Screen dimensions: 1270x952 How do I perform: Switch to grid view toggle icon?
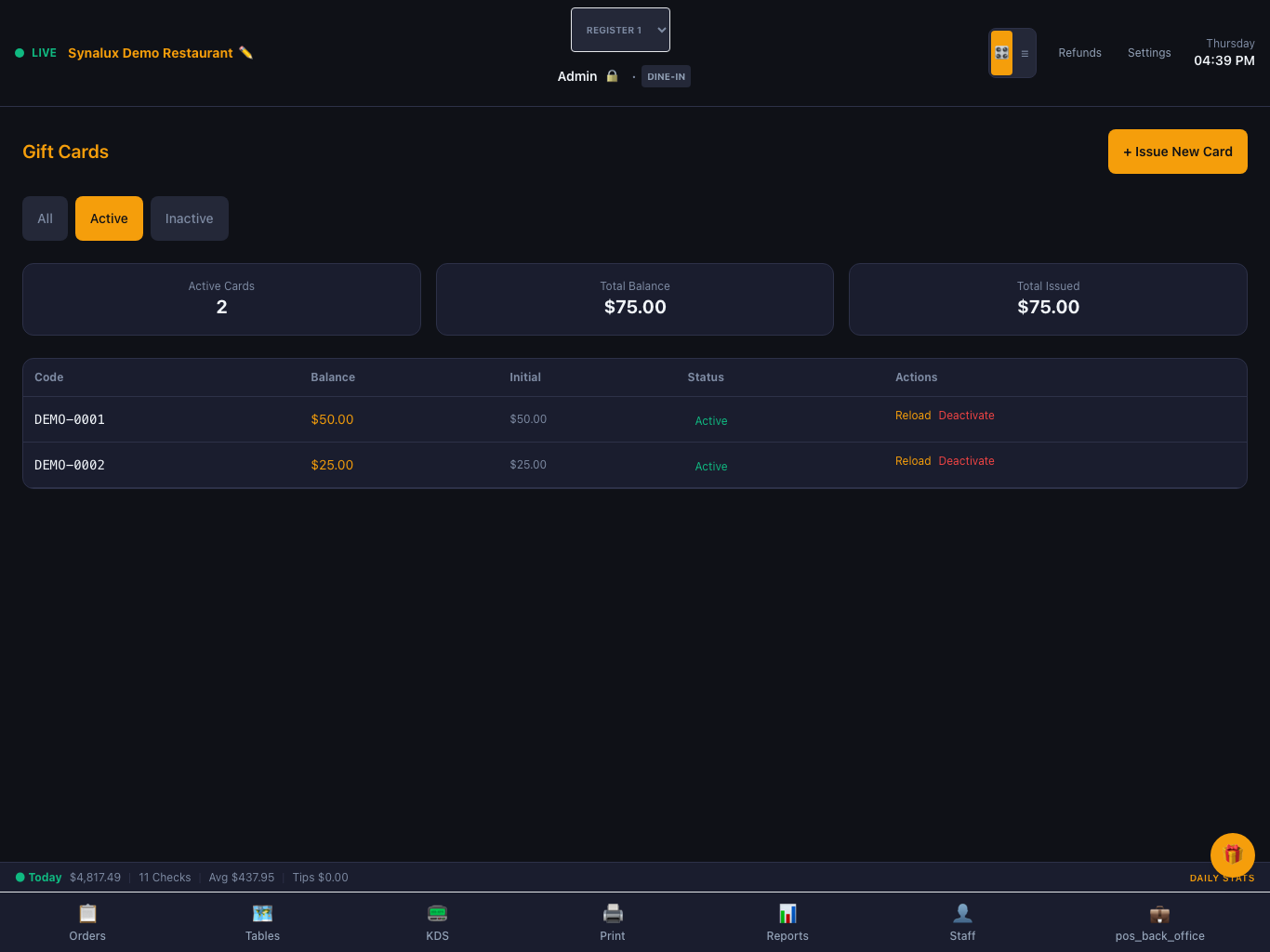tap(1001, 53)
